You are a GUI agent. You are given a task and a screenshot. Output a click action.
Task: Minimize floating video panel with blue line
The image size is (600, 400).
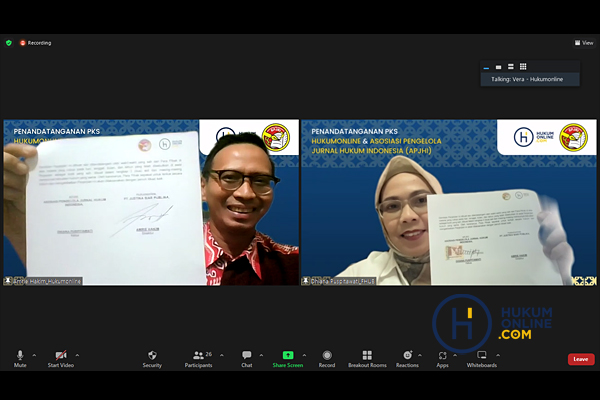486,67
